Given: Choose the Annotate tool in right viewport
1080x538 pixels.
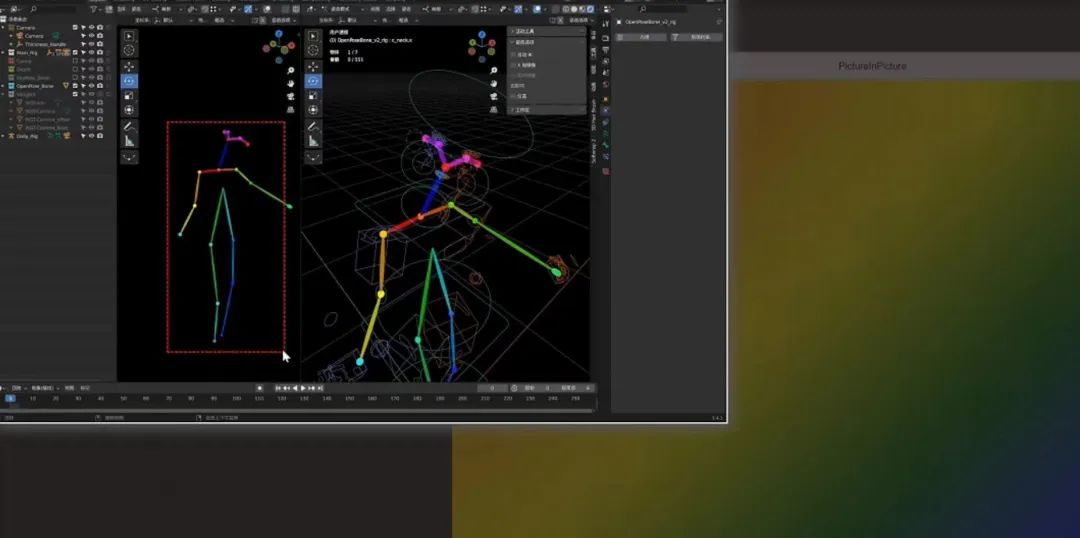Looking at the screenshot, I should click(x=313, y=127).
